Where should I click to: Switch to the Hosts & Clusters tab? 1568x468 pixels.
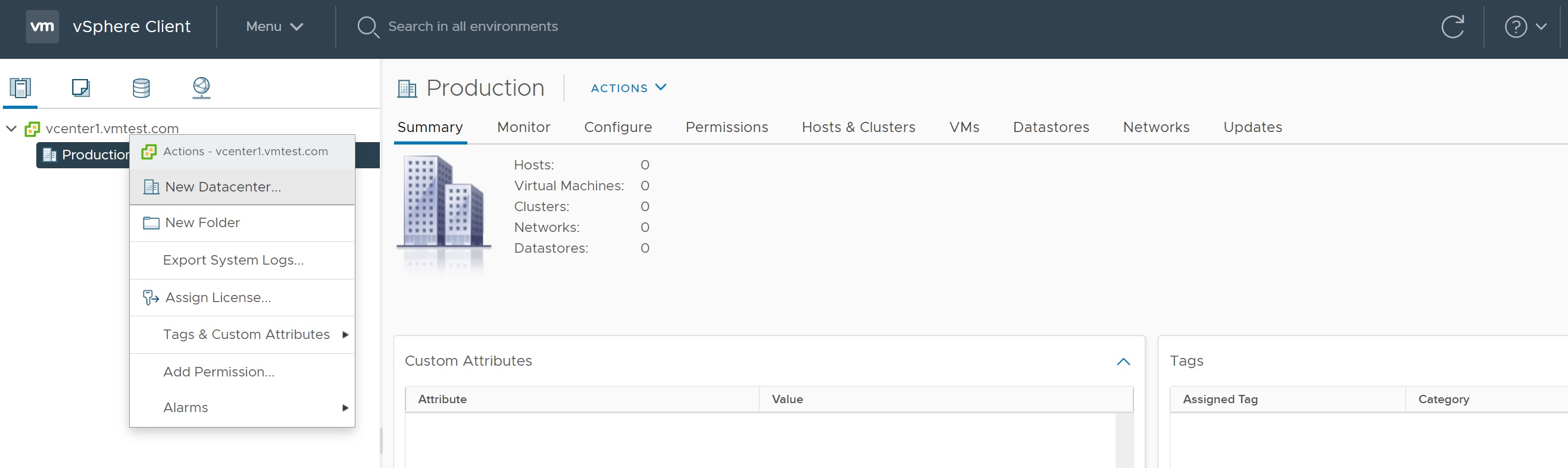(x=858, y=127)
